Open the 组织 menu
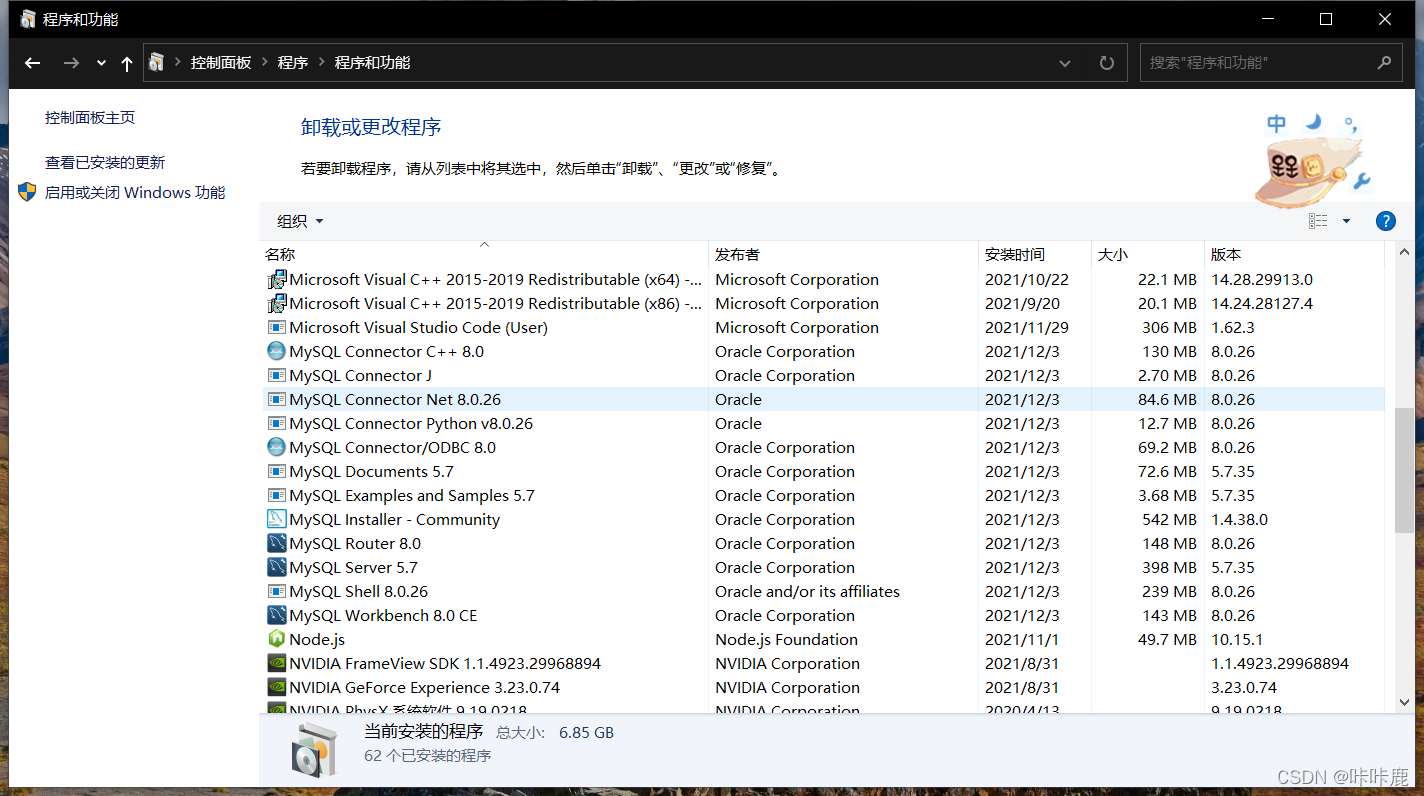 coord(300,221)
